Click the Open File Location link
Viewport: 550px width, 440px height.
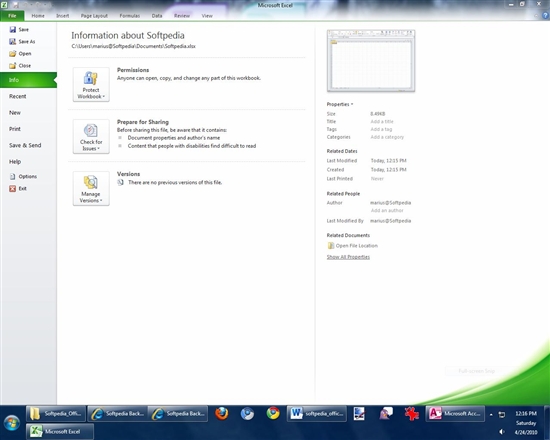pyautogui.click(x=357, y=246)
